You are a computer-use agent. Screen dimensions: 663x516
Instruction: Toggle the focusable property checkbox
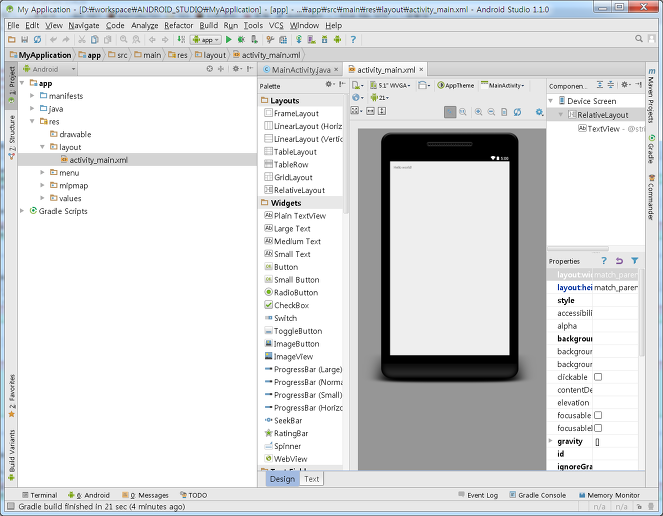click(598, 415)
